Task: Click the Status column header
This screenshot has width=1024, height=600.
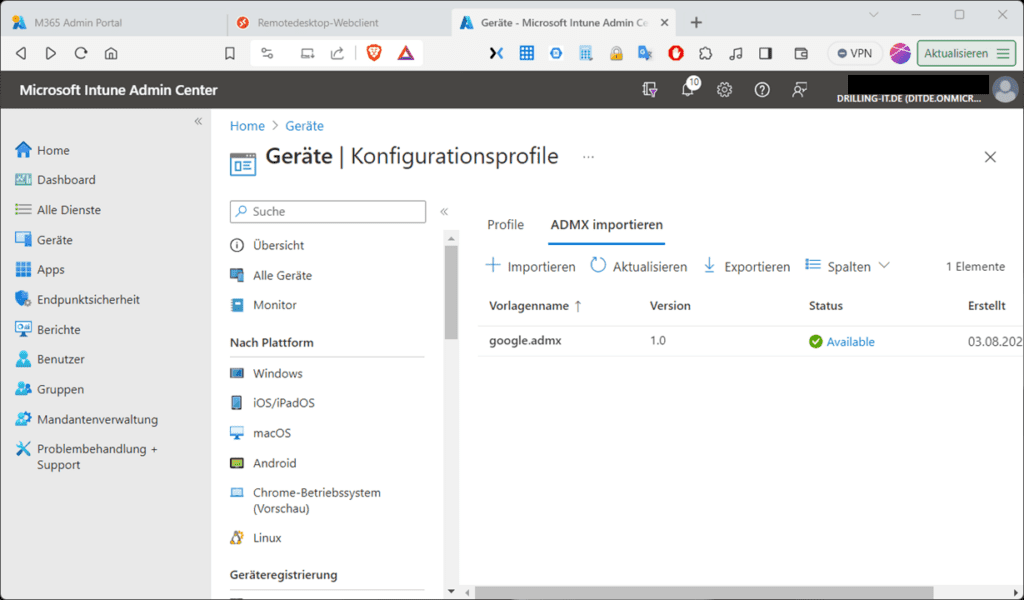Action: pos(825,306)
